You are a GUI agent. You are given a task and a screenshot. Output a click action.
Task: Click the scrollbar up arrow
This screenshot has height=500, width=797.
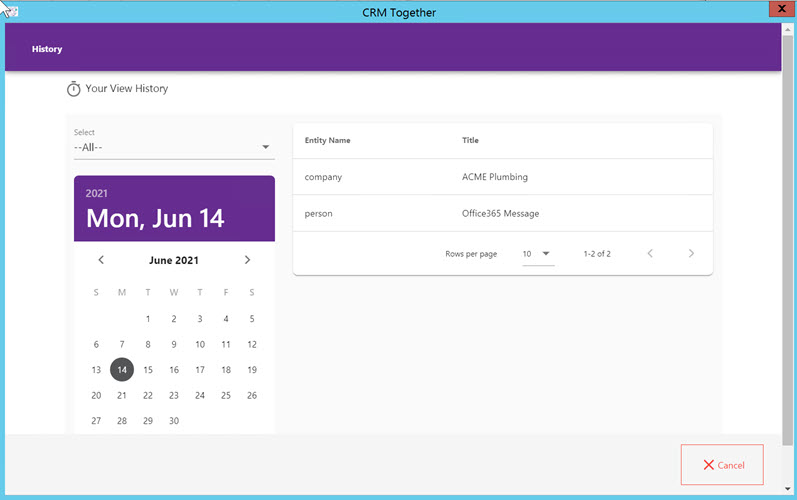[788, 29]
